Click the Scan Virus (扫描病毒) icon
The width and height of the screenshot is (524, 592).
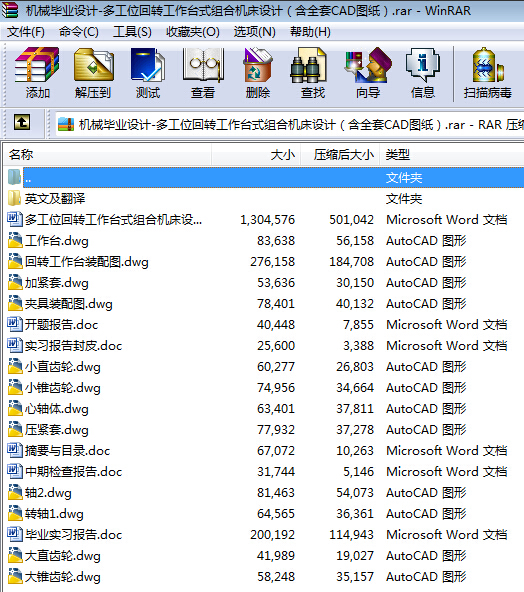pos(488,65)
